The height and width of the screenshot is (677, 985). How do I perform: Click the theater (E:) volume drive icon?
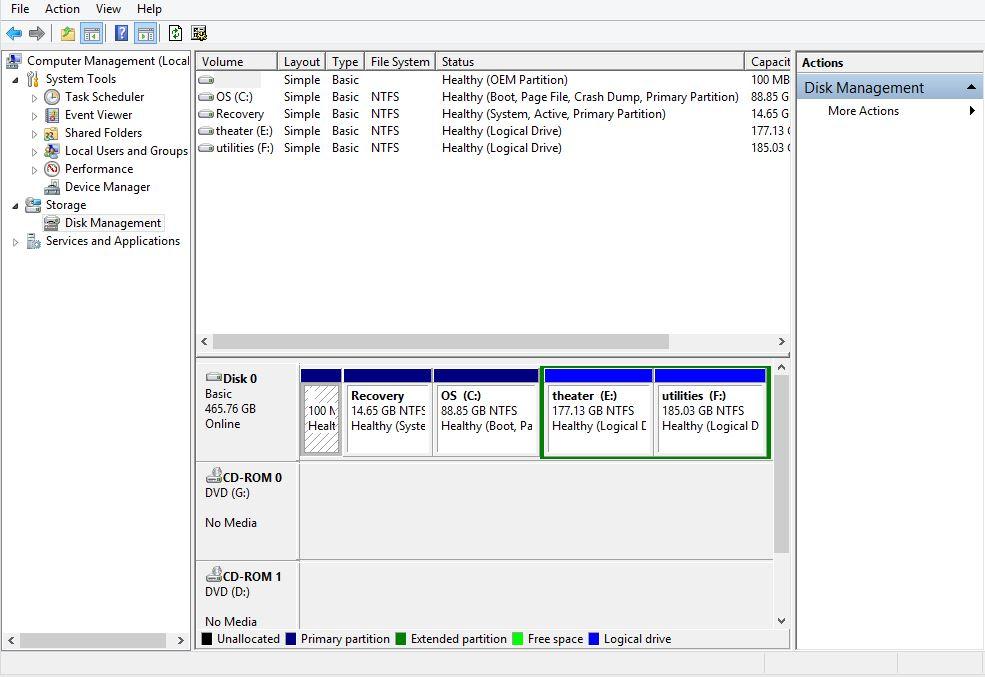click(x=206, y=131)
